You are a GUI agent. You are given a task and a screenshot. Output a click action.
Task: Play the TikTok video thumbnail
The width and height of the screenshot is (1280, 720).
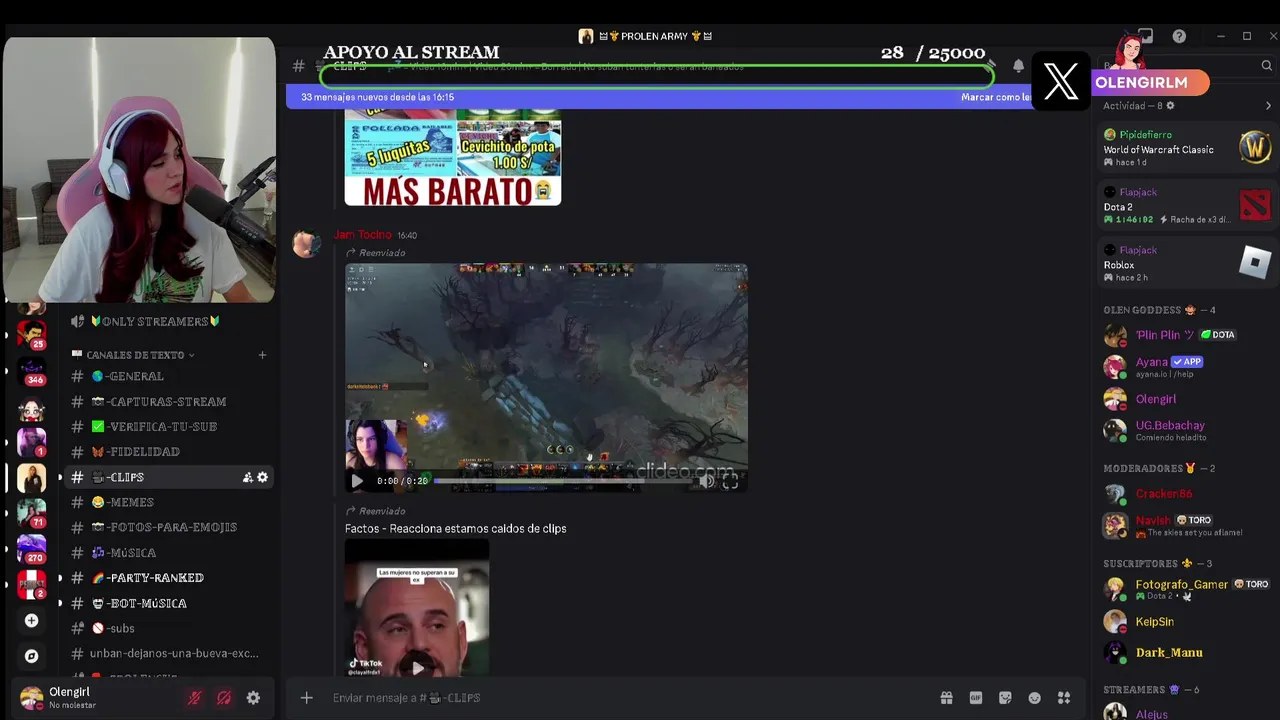pos(417,667)
